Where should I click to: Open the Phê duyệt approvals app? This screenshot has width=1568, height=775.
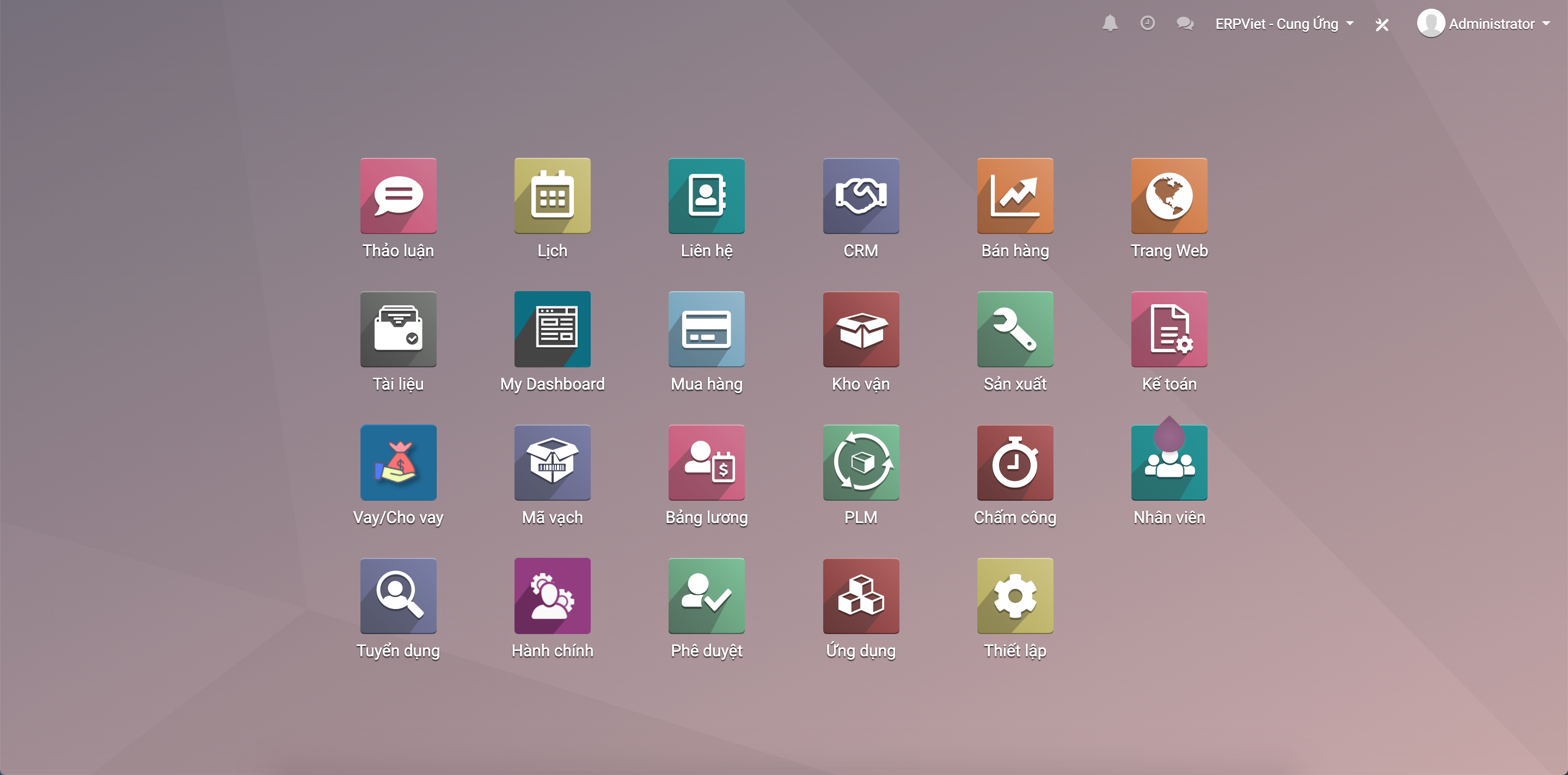point(706,595)
